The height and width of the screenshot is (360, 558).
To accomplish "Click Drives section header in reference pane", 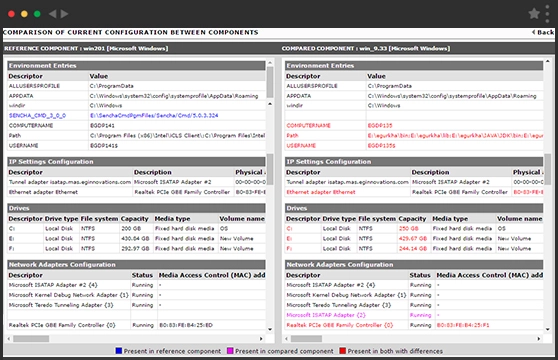I will 136,208.
